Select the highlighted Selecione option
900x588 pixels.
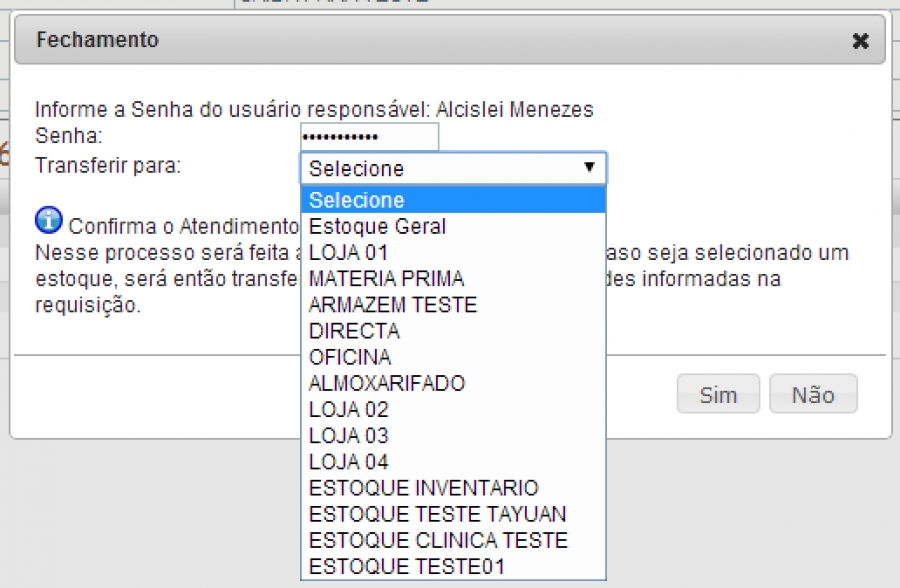tap(453, 200)
